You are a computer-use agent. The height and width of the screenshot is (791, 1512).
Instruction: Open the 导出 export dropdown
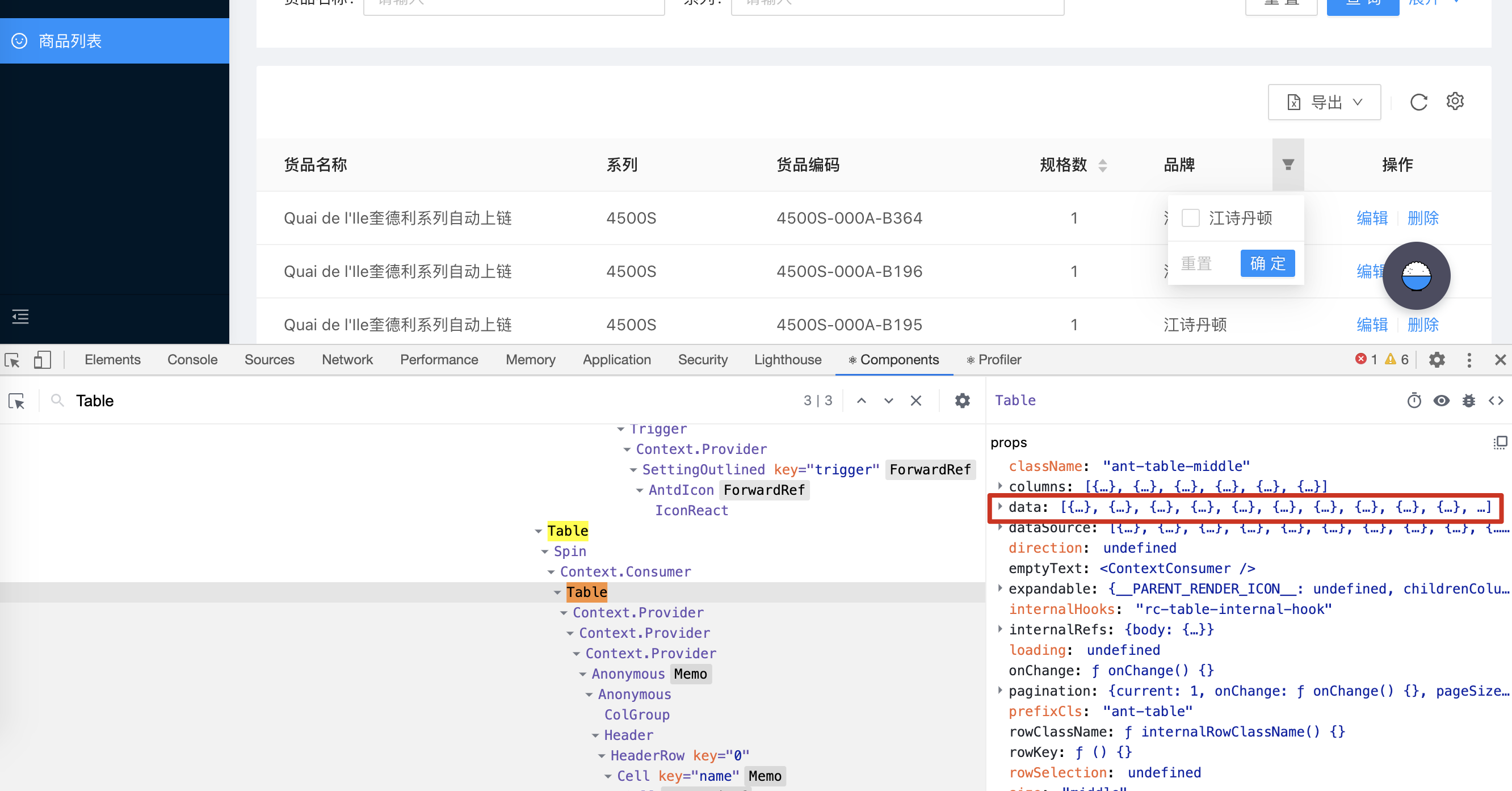(1324, 102)
